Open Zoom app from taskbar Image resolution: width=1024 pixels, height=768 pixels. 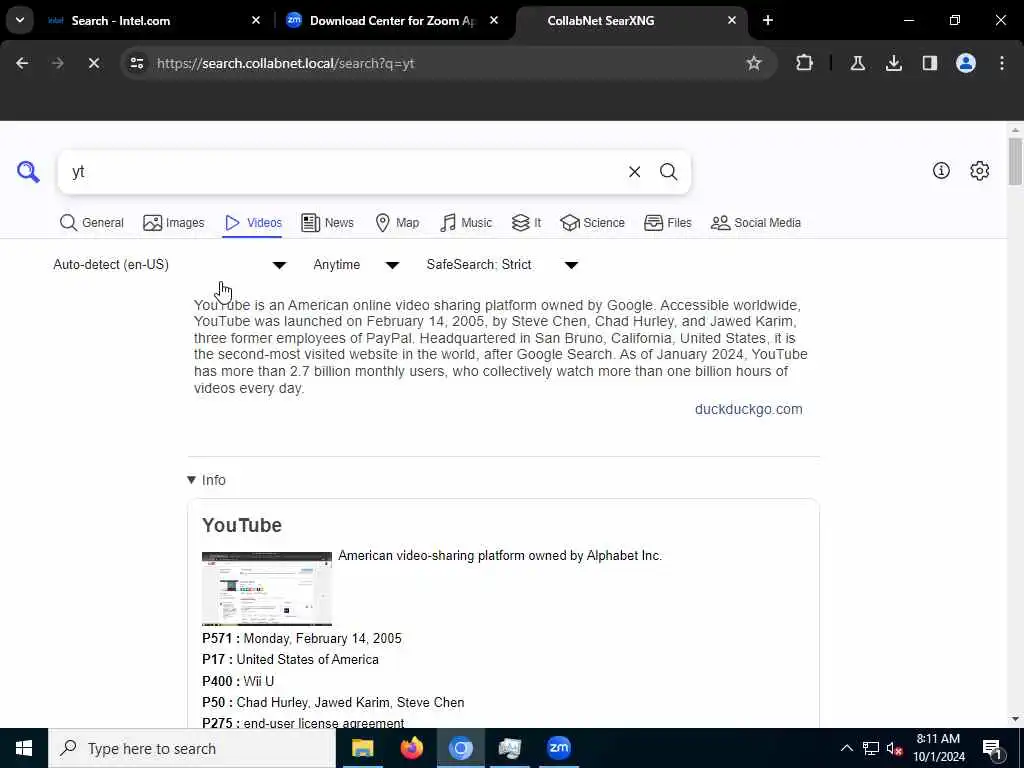558,748
